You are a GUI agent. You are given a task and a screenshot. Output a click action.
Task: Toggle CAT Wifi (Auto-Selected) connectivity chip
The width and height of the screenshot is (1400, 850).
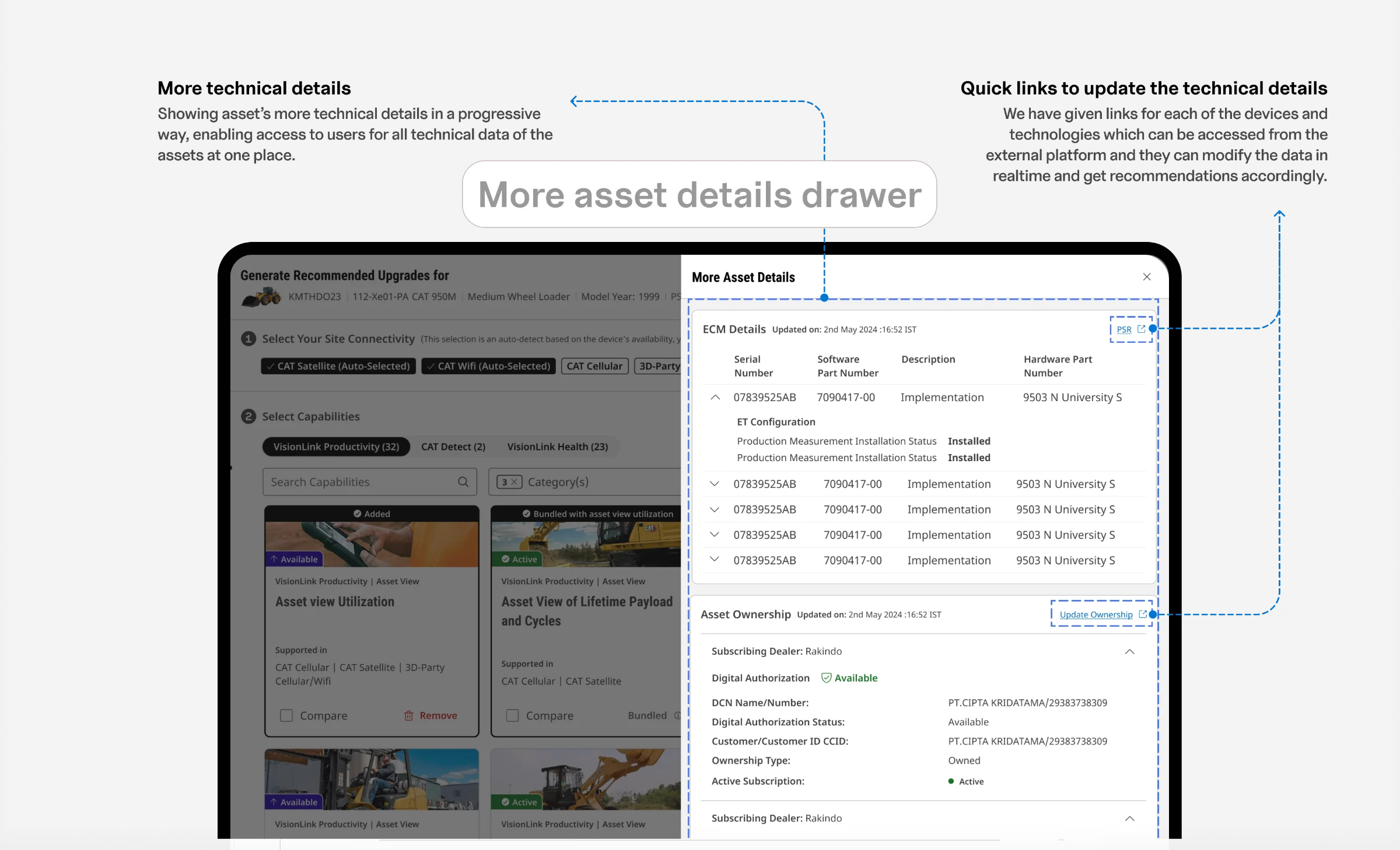(x=488, y=366)
